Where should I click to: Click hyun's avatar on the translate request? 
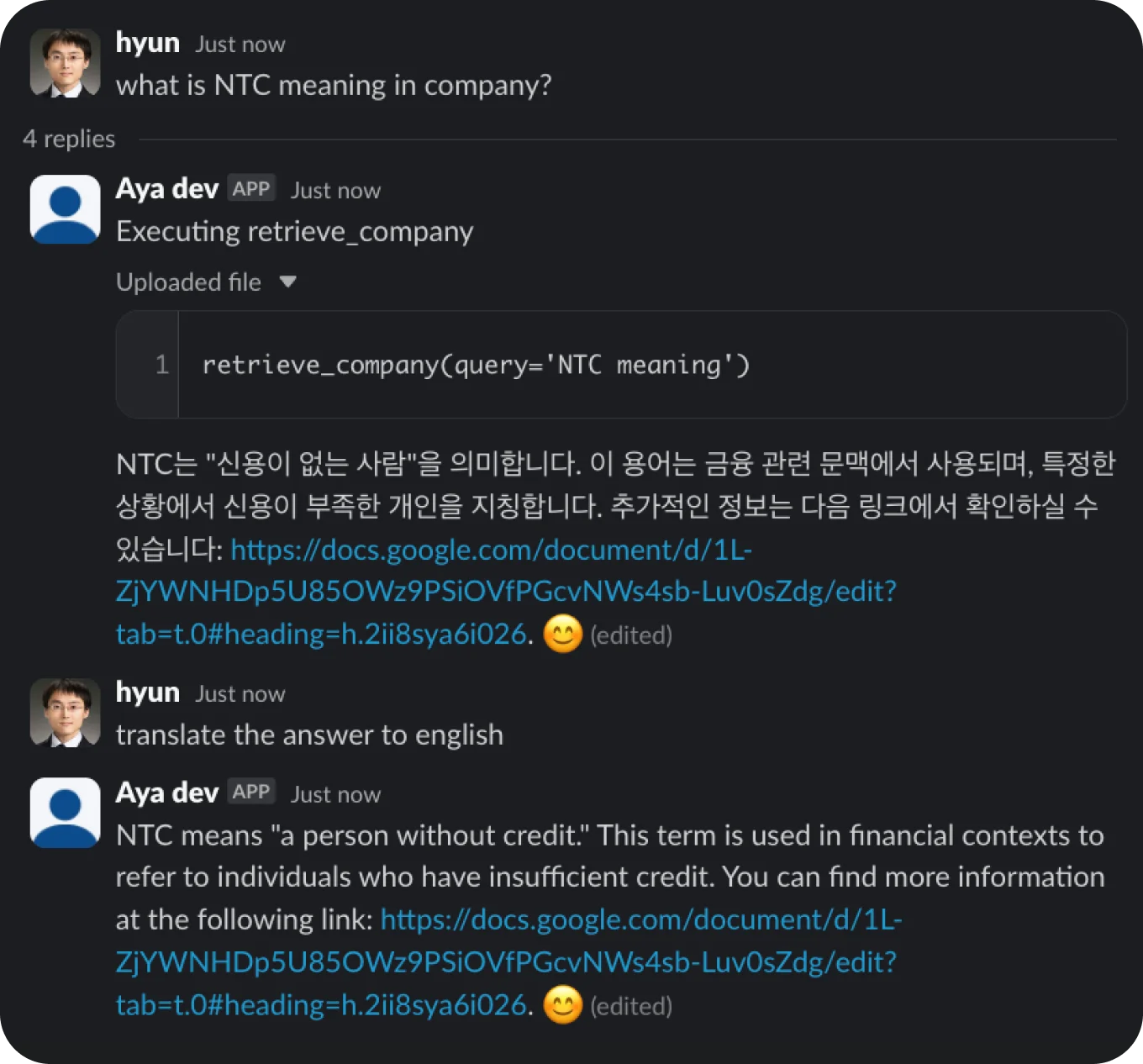click(x=65, y=713)
